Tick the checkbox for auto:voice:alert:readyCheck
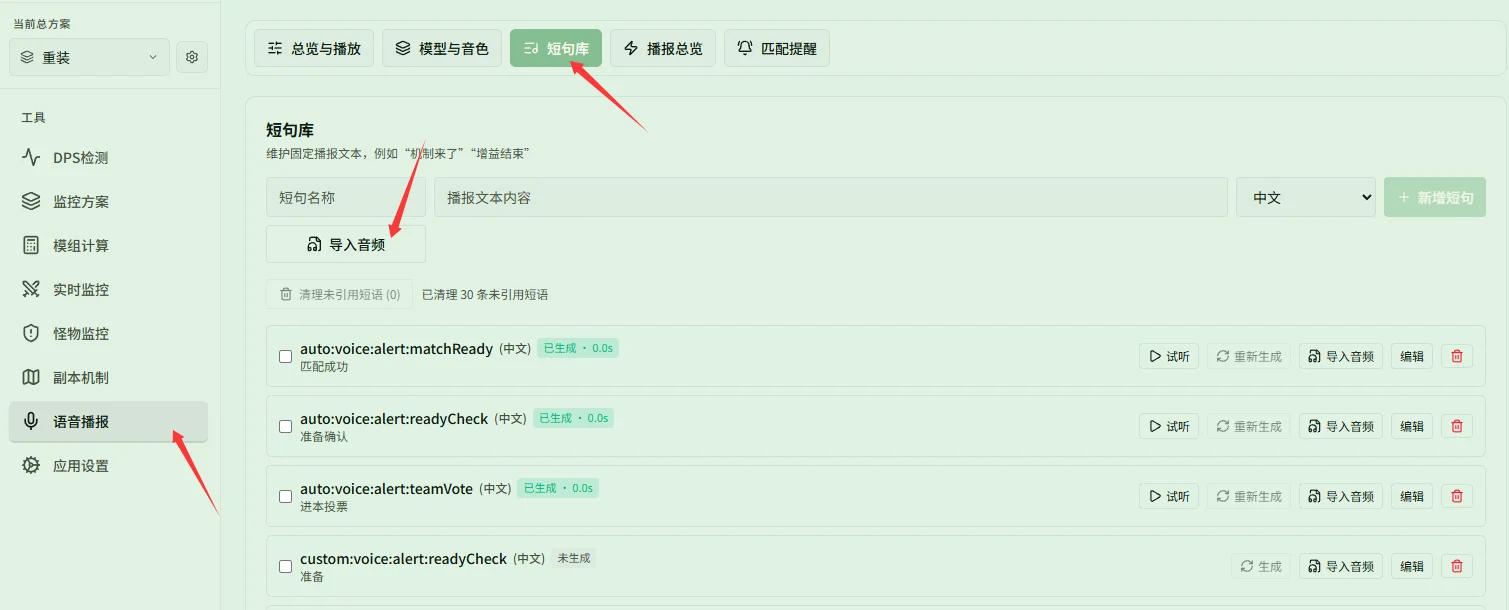1509x610 pixels. click(286, 427)
